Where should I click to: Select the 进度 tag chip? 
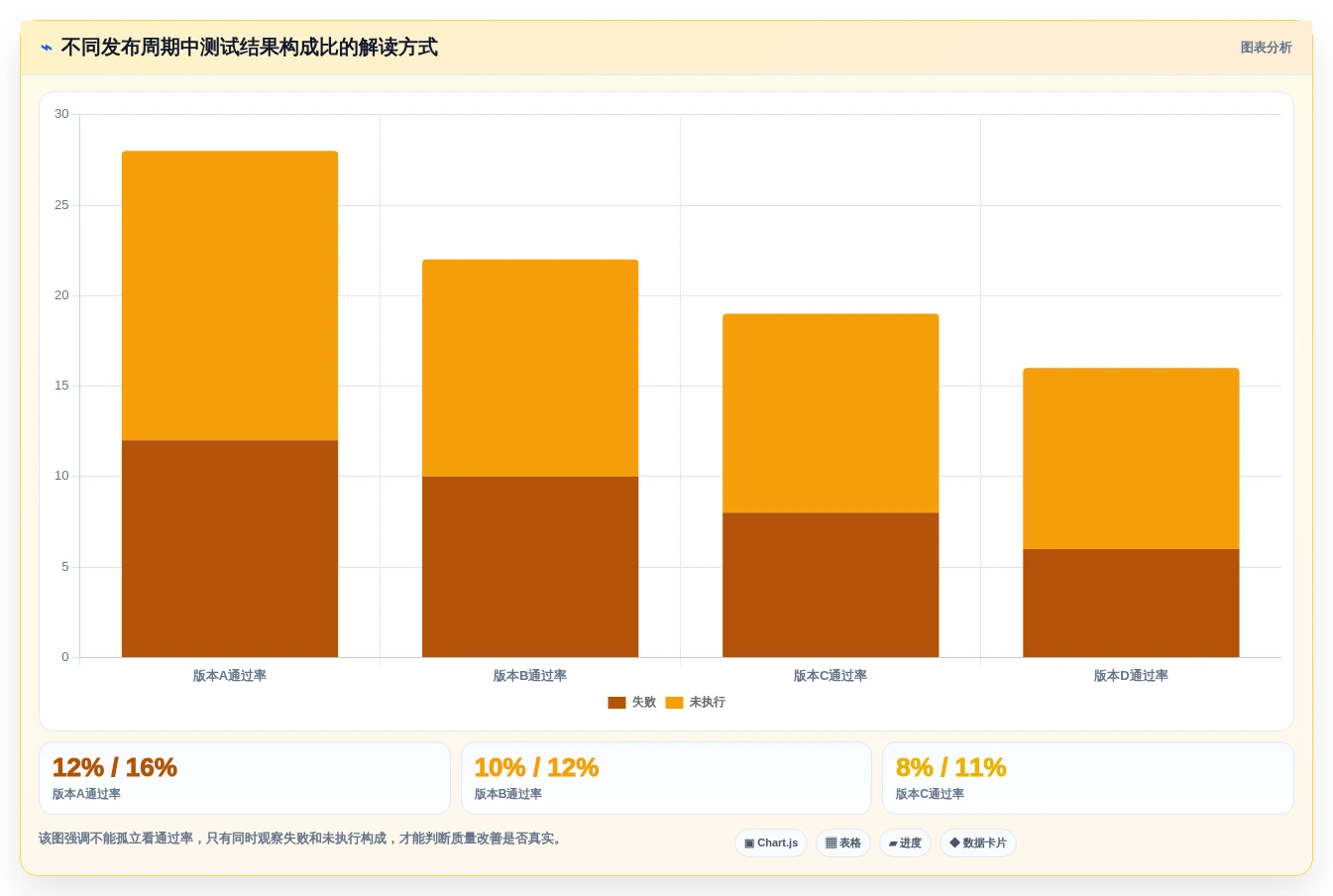[905, 843]
